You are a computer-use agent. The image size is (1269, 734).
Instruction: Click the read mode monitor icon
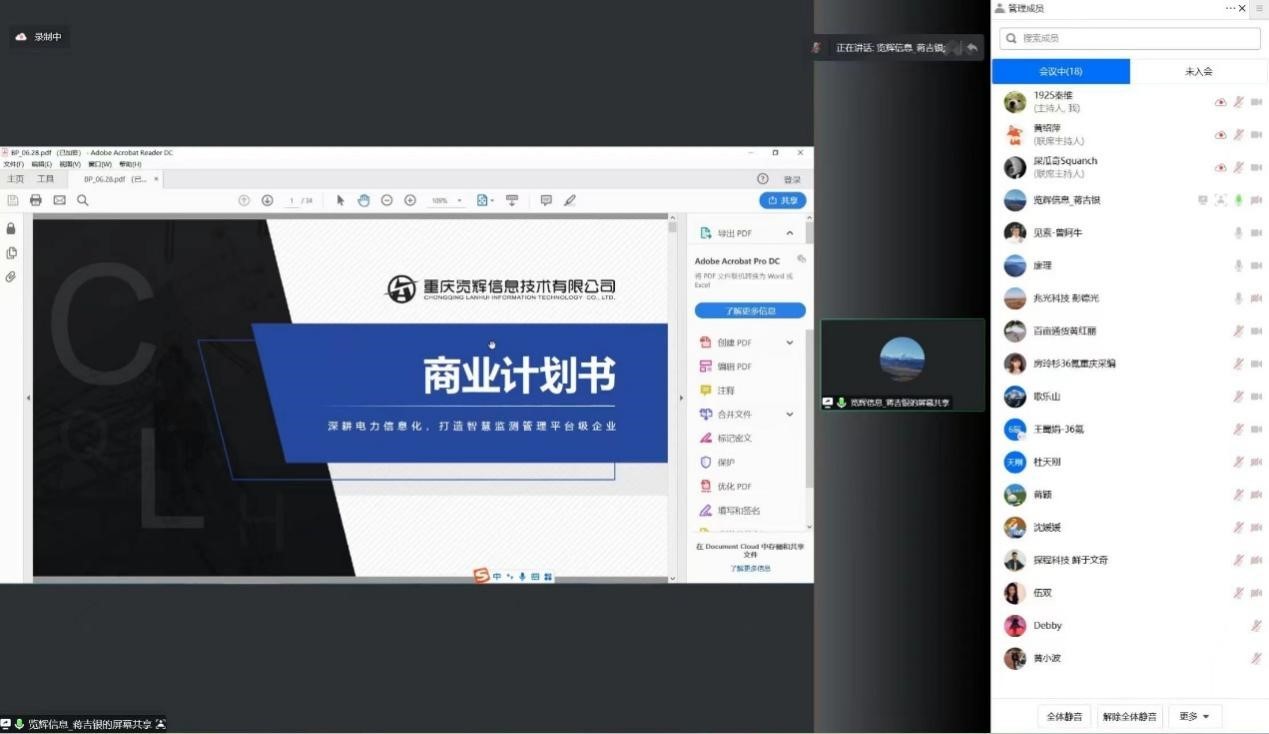(x=512, y=200)
